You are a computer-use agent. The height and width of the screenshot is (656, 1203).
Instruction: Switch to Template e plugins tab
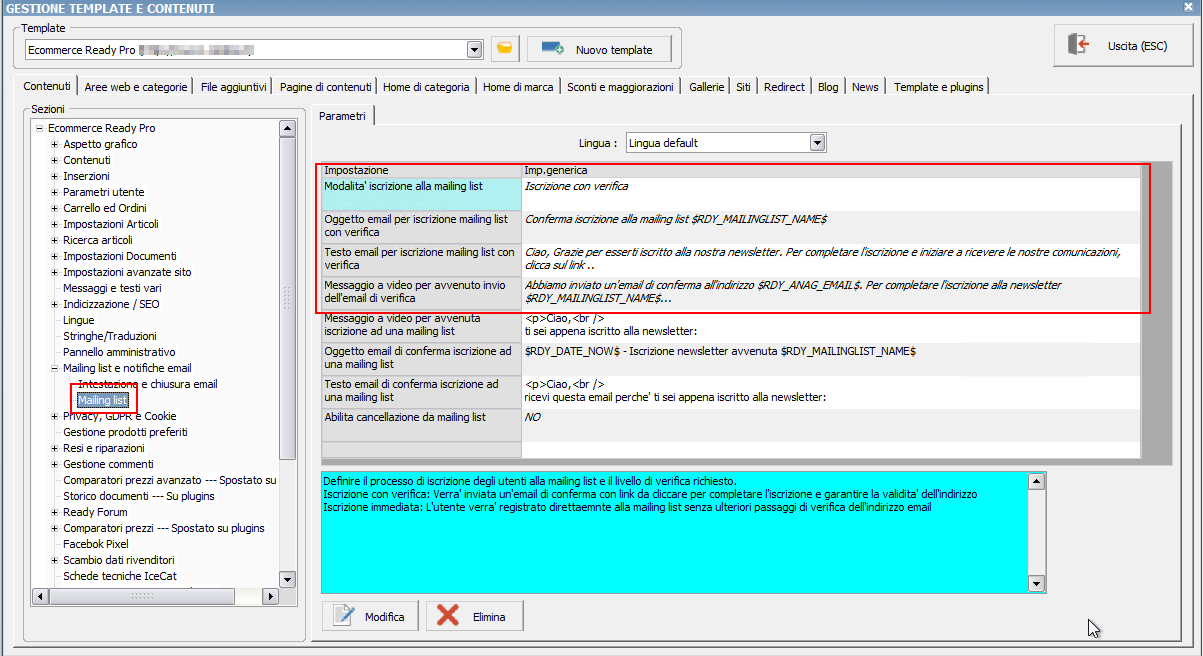click(x=939, y=87)
